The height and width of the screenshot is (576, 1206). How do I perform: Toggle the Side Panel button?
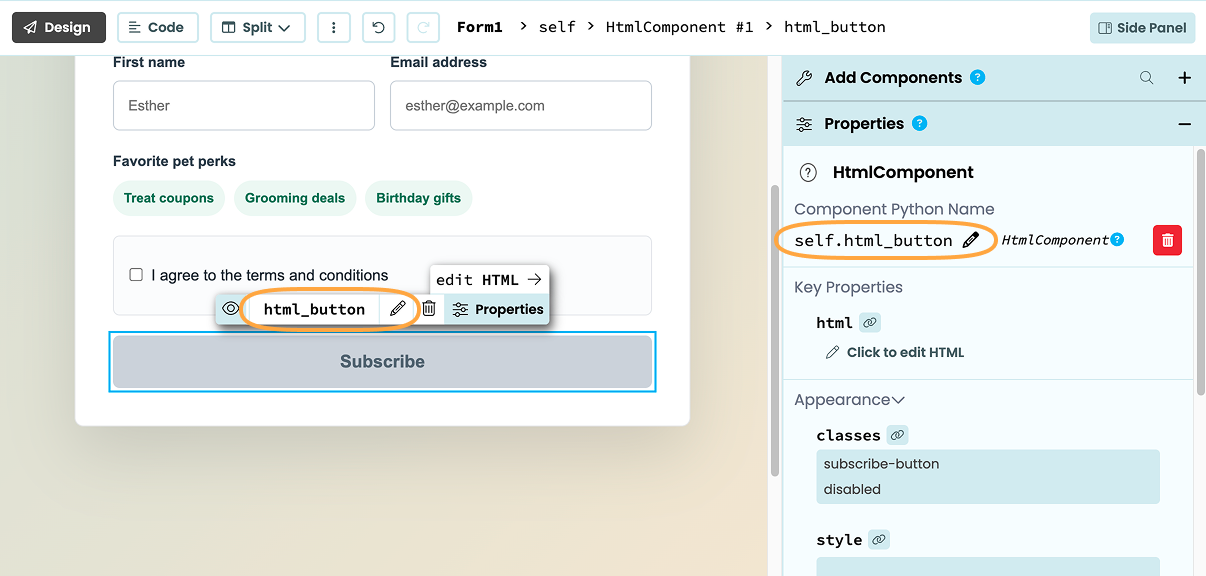coord(1142,28)
